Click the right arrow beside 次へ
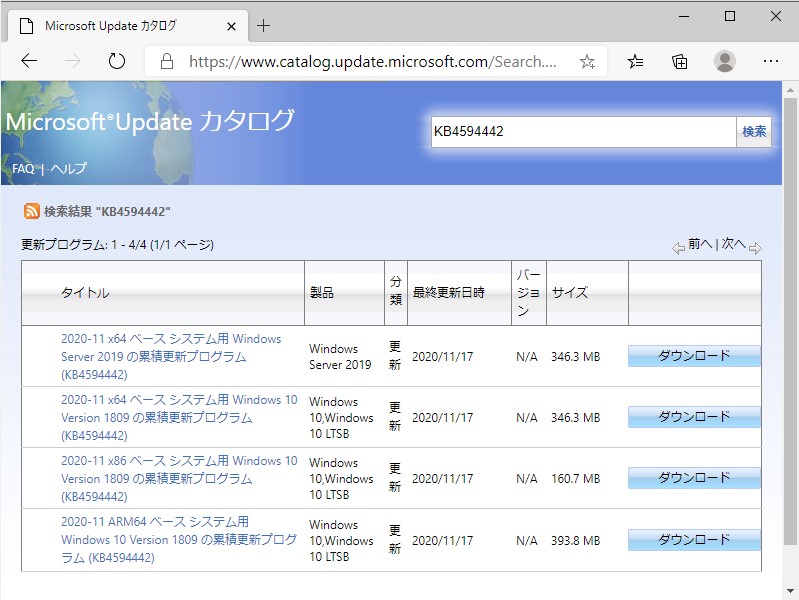This screenshot has height=600, width=799. pos(755,248)
